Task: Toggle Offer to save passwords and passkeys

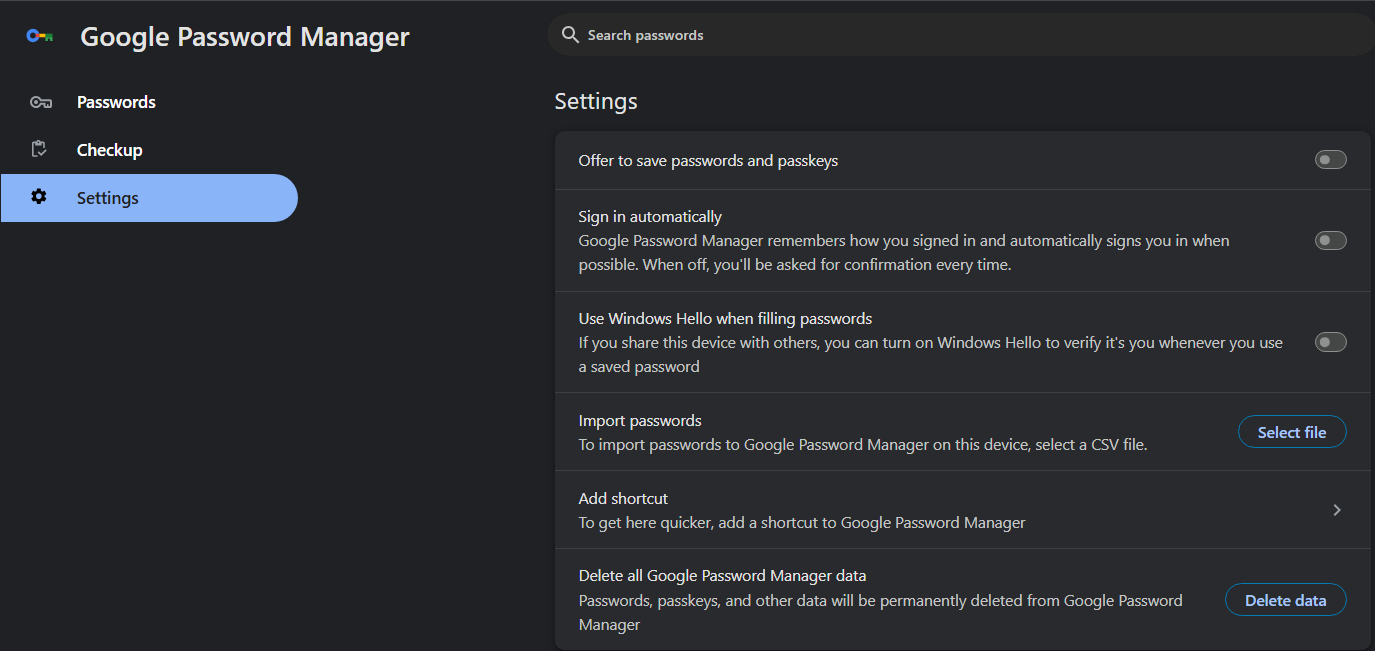Action: point(1330,160)
